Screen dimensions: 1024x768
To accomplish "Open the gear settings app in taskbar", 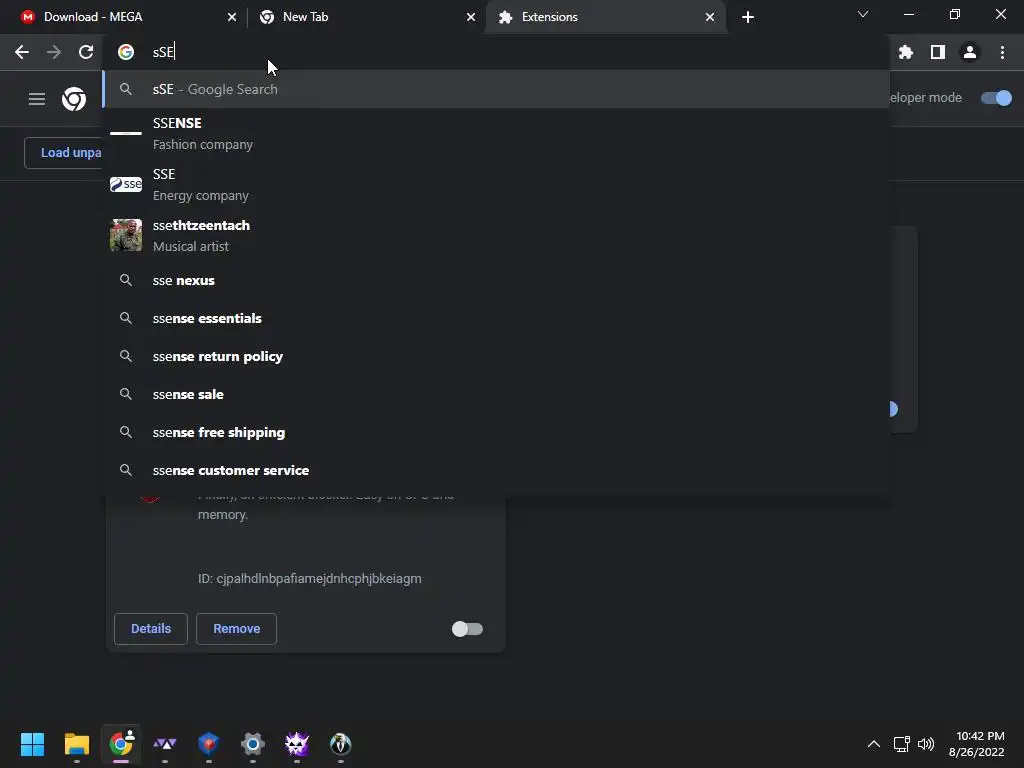I will [253, 744].
